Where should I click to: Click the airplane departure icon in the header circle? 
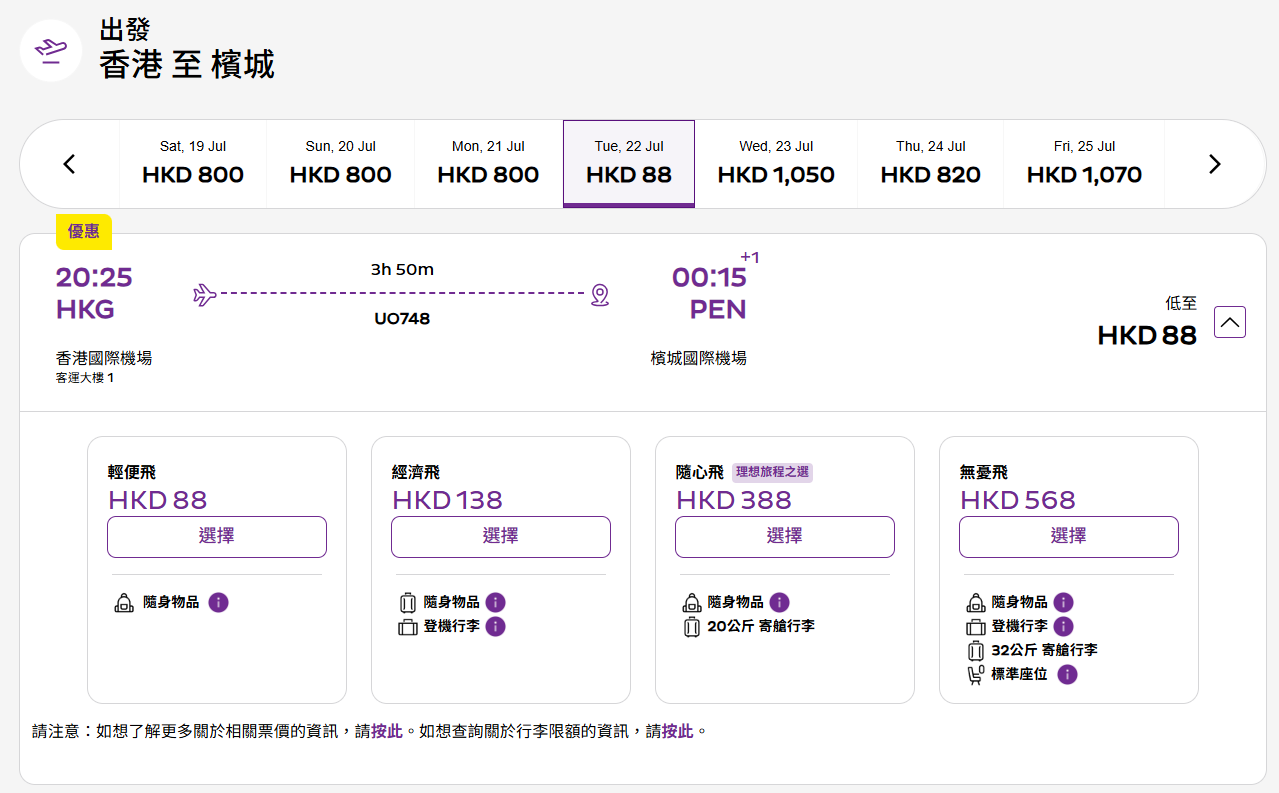tap(50, 50)
